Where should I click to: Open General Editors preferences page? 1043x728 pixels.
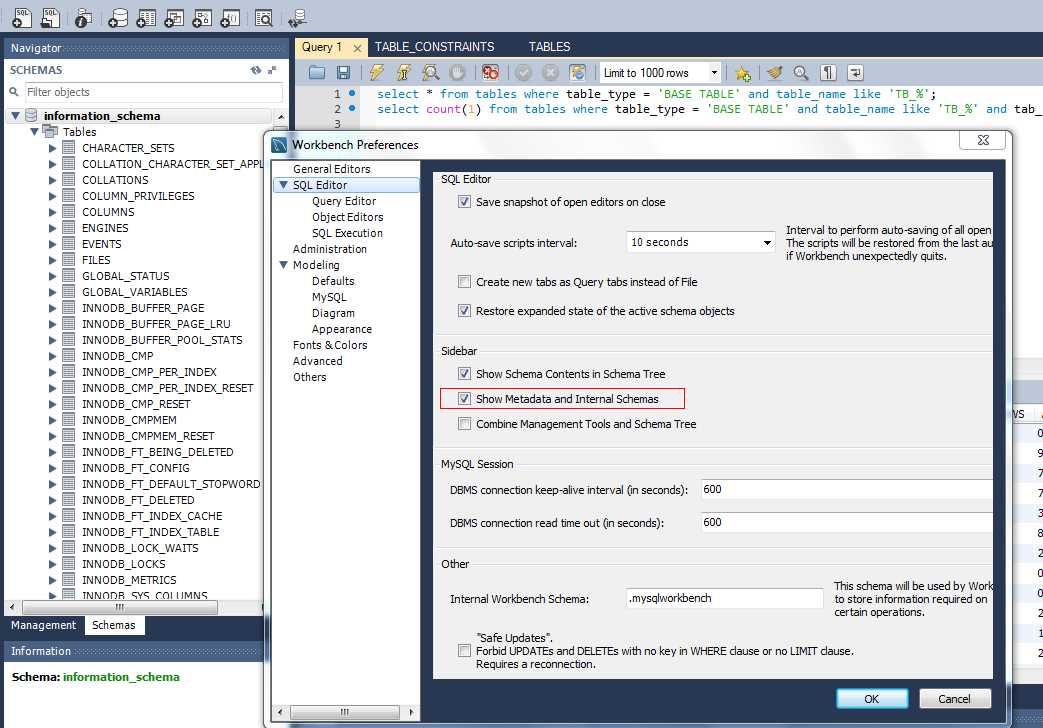pyautogui.click(x=331, y=169)
